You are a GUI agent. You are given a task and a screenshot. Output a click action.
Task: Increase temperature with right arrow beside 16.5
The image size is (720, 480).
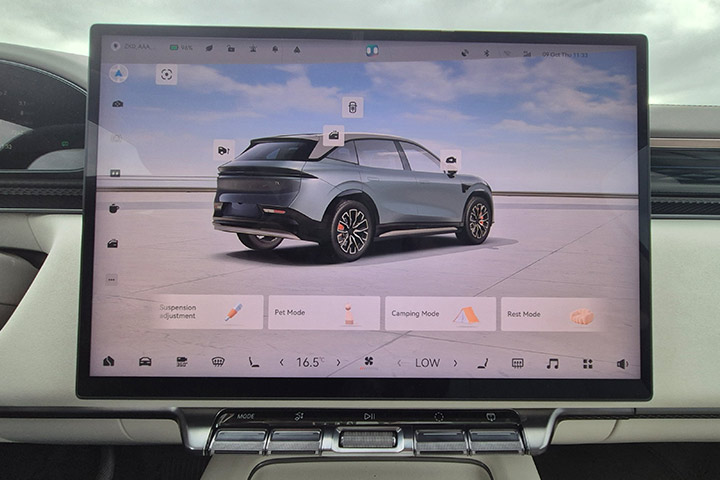pyautogui.click(x=338, y=362)
